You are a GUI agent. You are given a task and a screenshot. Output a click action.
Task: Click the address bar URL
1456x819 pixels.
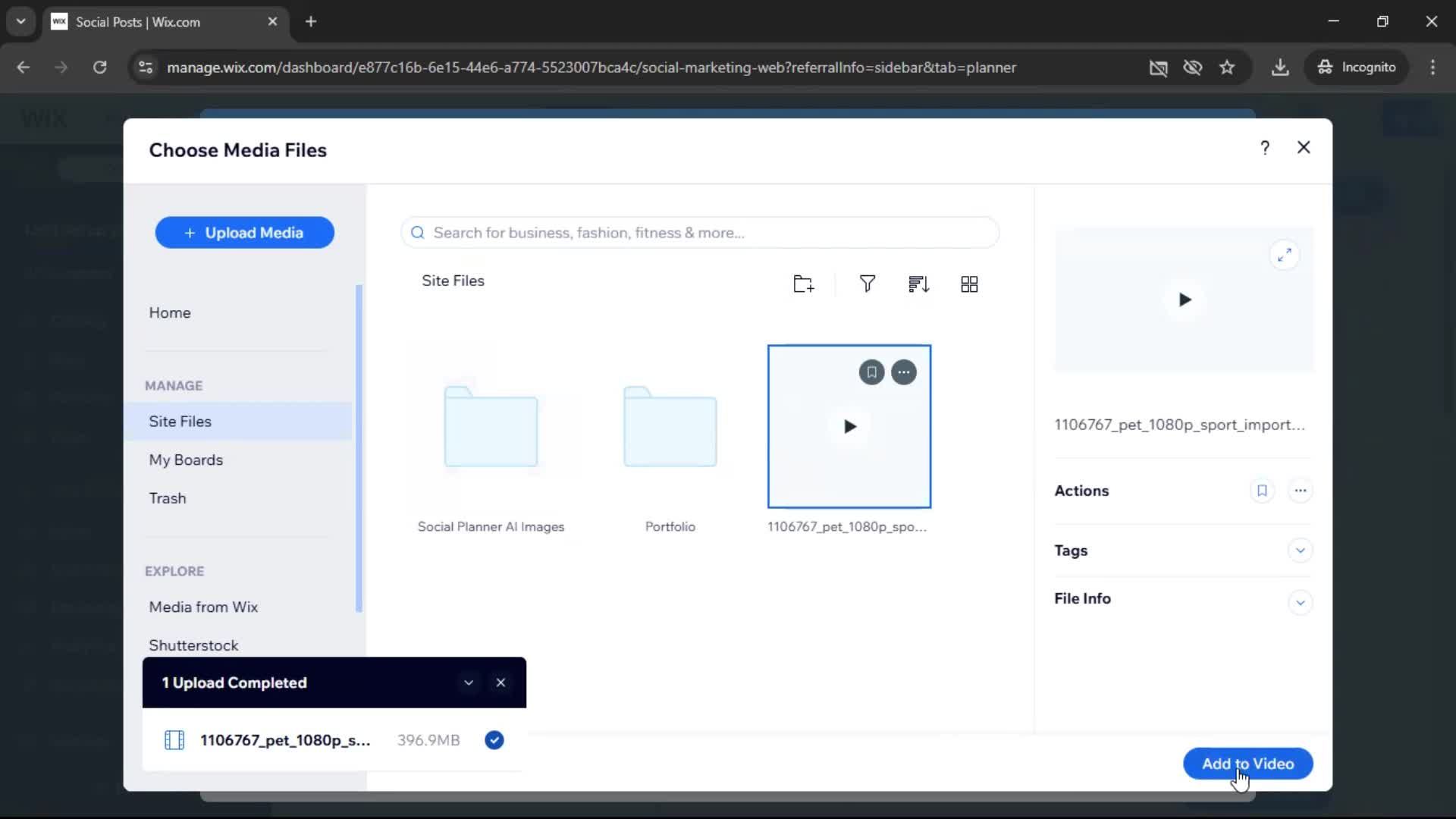tap(591, 67)
